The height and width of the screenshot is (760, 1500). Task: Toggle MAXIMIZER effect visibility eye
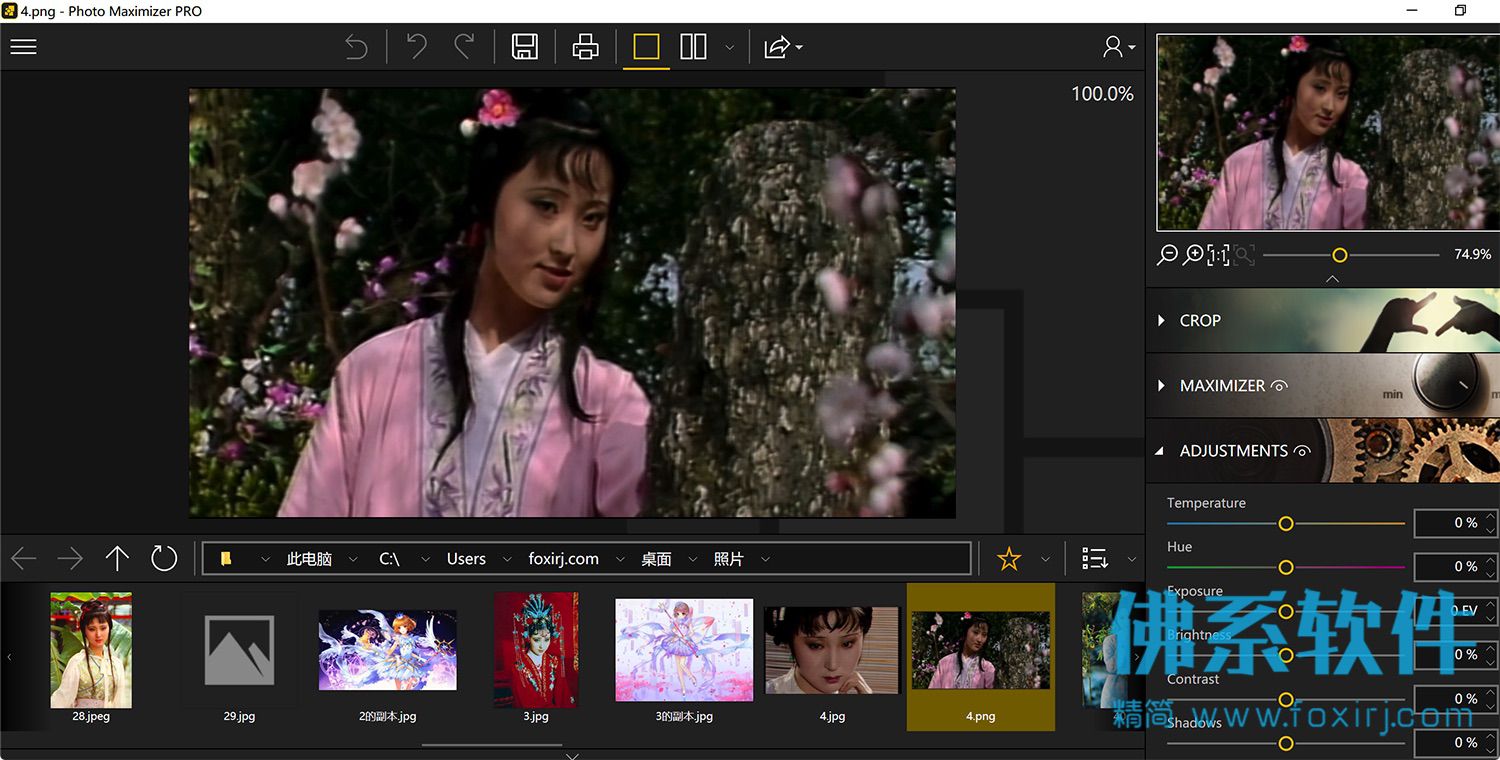(1279, 386)
